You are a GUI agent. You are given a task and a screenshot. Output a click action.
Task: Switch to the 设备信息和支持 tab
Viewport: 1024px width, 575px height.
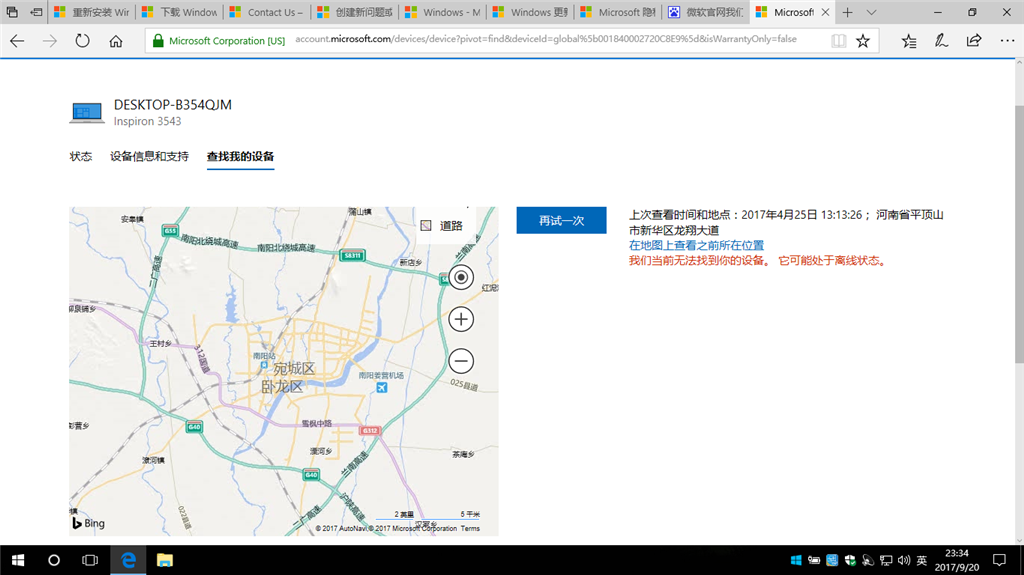150,157
